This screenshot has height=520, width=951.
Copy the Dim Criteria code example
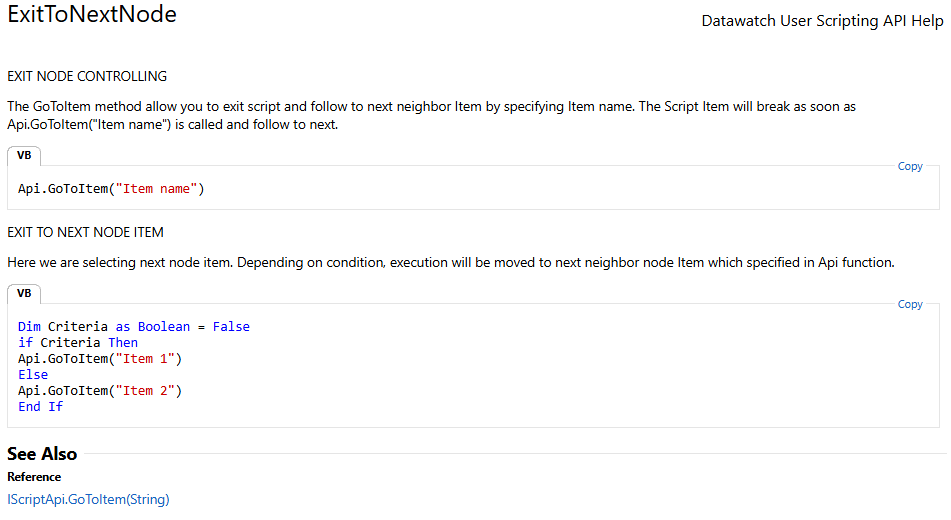[910, 304]
